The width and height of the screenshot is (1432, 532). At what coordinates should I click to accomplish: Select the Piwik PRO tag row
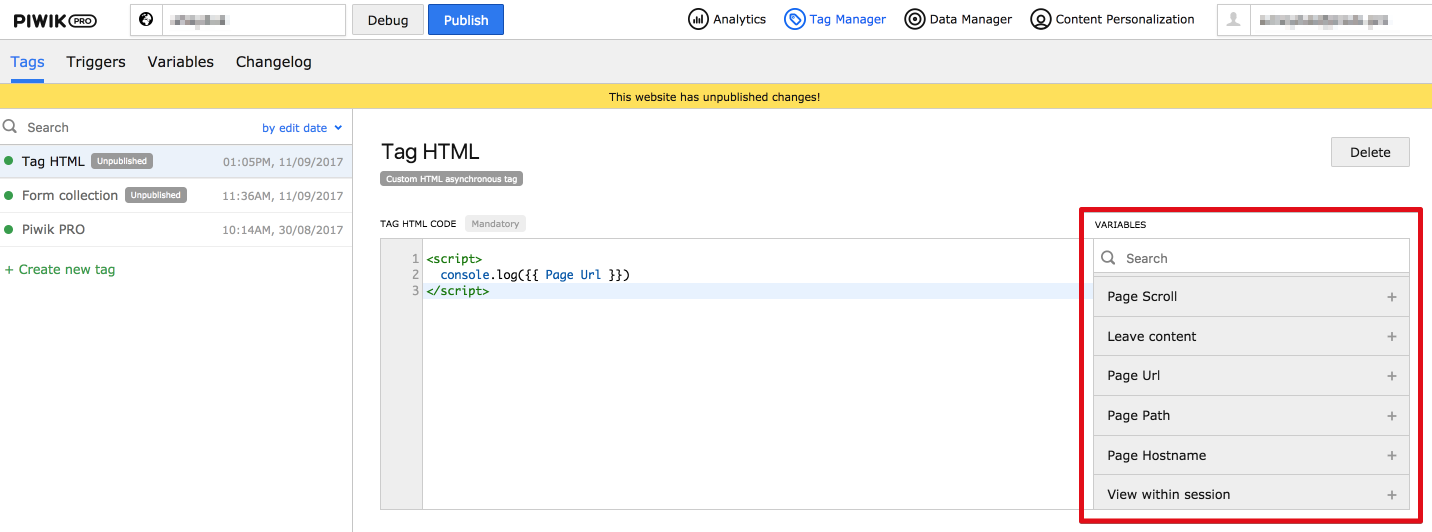[176, 229]
